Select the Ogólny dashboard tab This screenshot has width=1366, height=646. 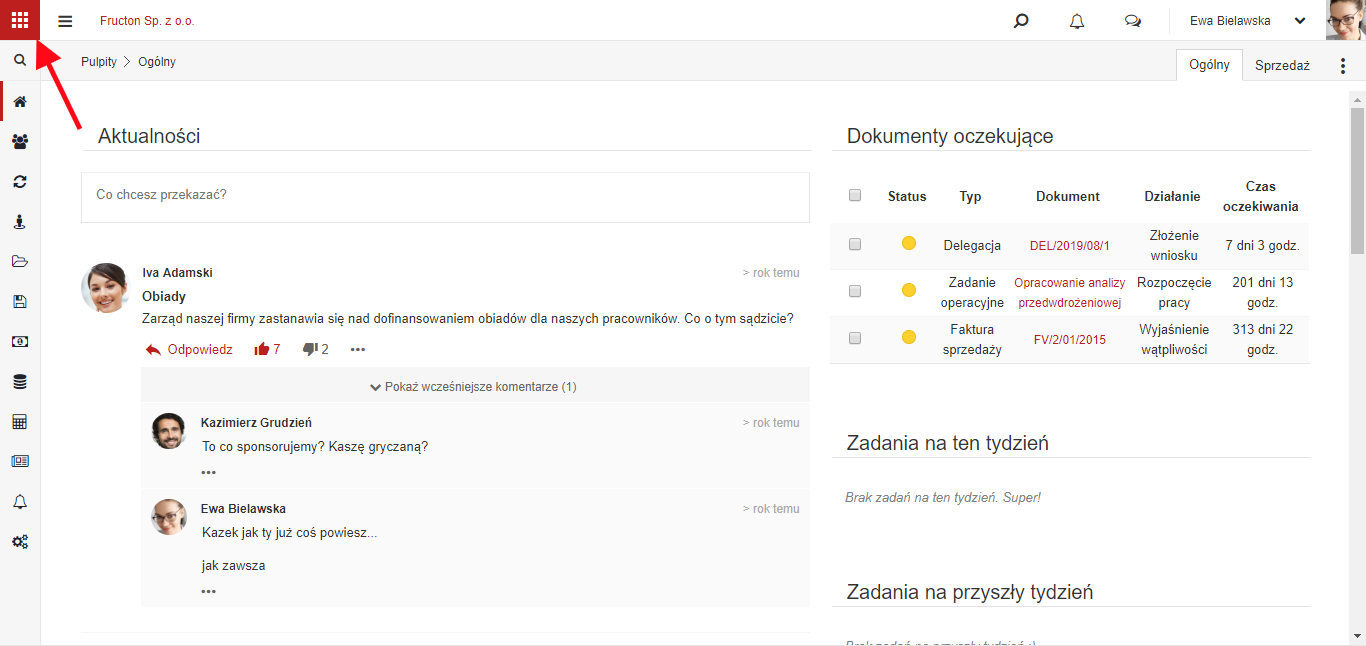pyautogui.click(x=1209, y=65)
